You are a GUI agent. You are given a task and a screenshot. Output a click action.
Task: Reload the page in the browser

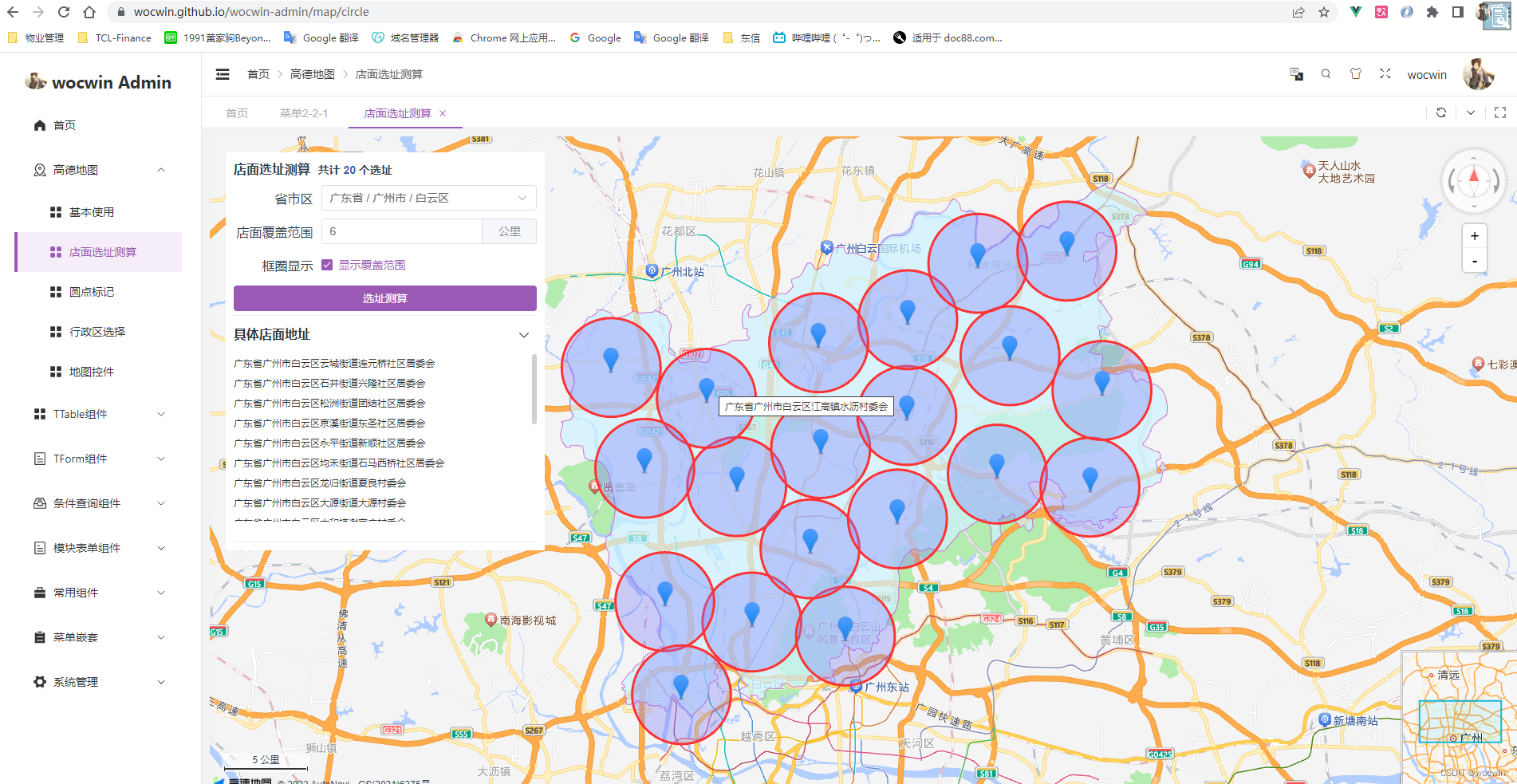(x=64, y=12)
